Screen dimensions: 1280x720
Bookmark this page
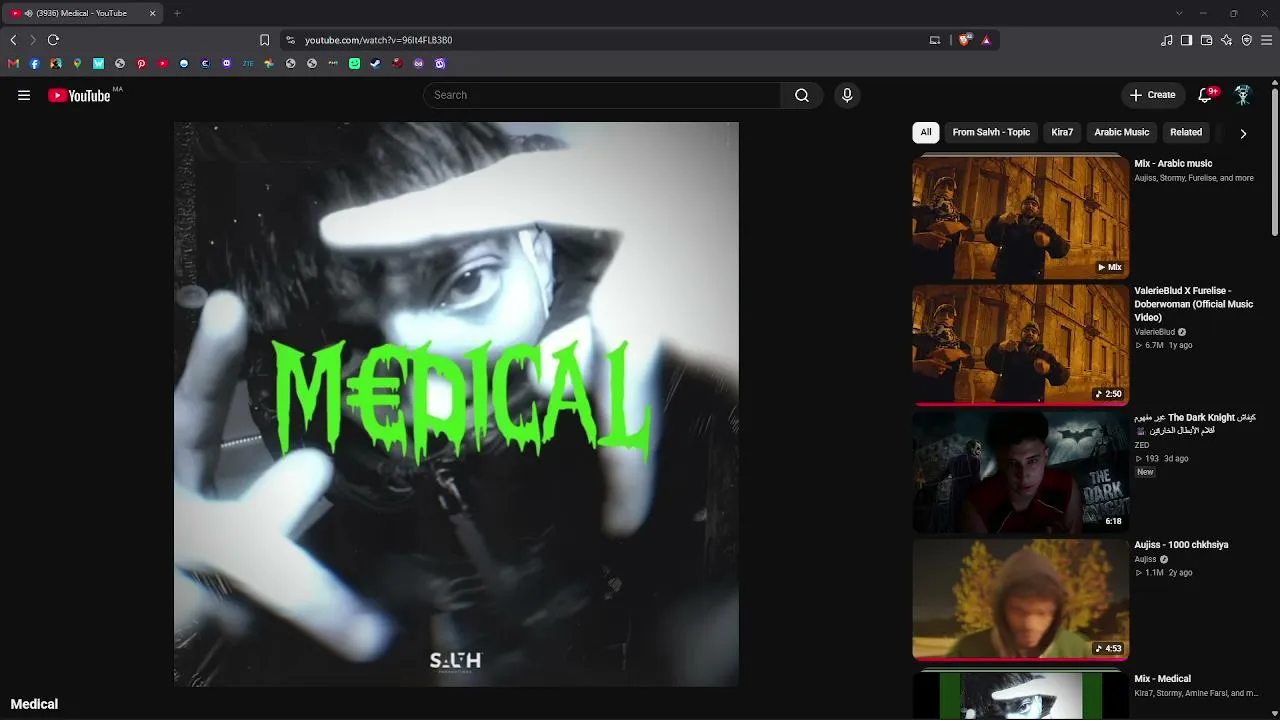264,40
